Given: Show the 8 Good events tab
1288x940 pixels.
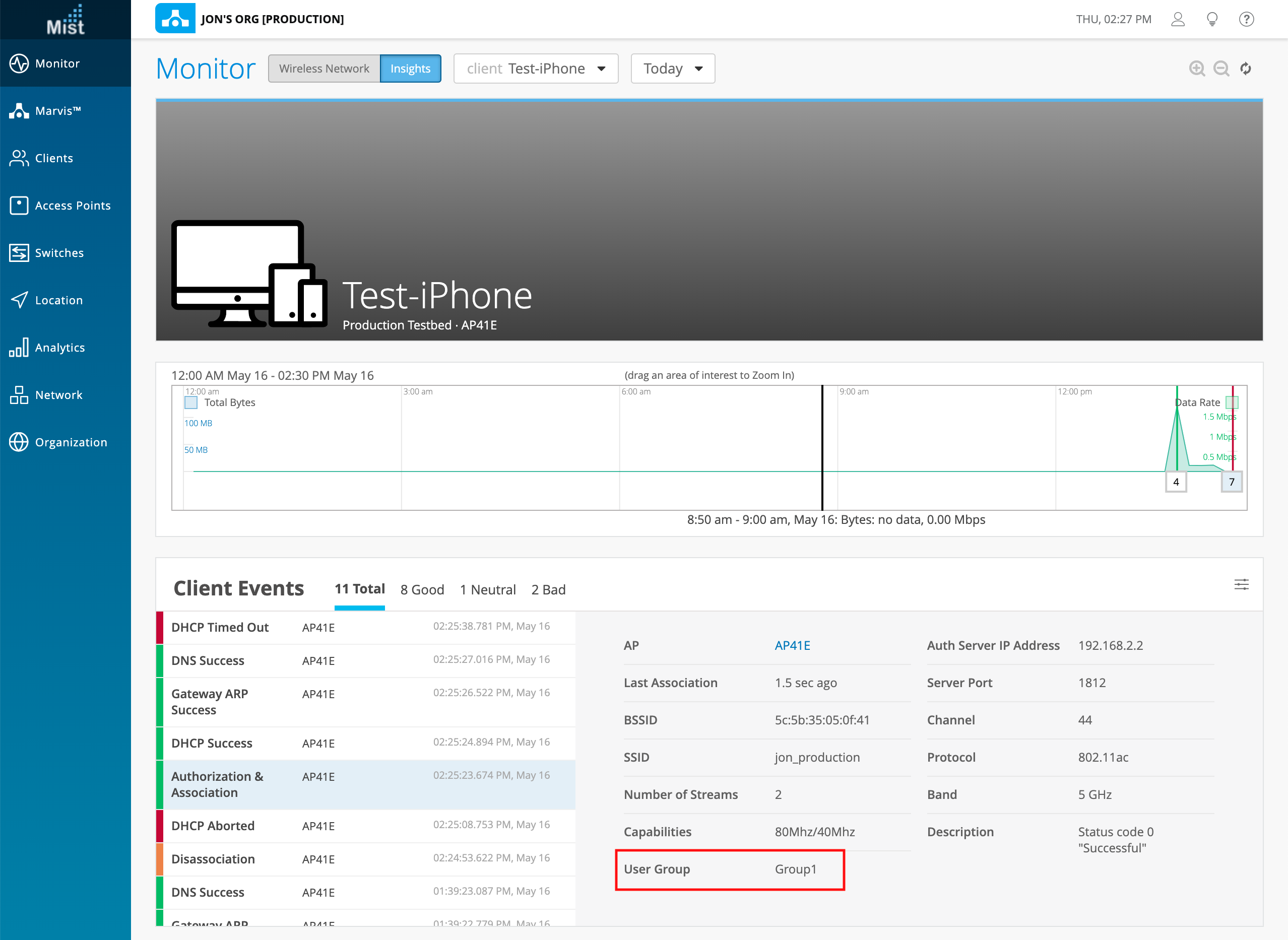Looking at the screenshot, I should point(422,589).
